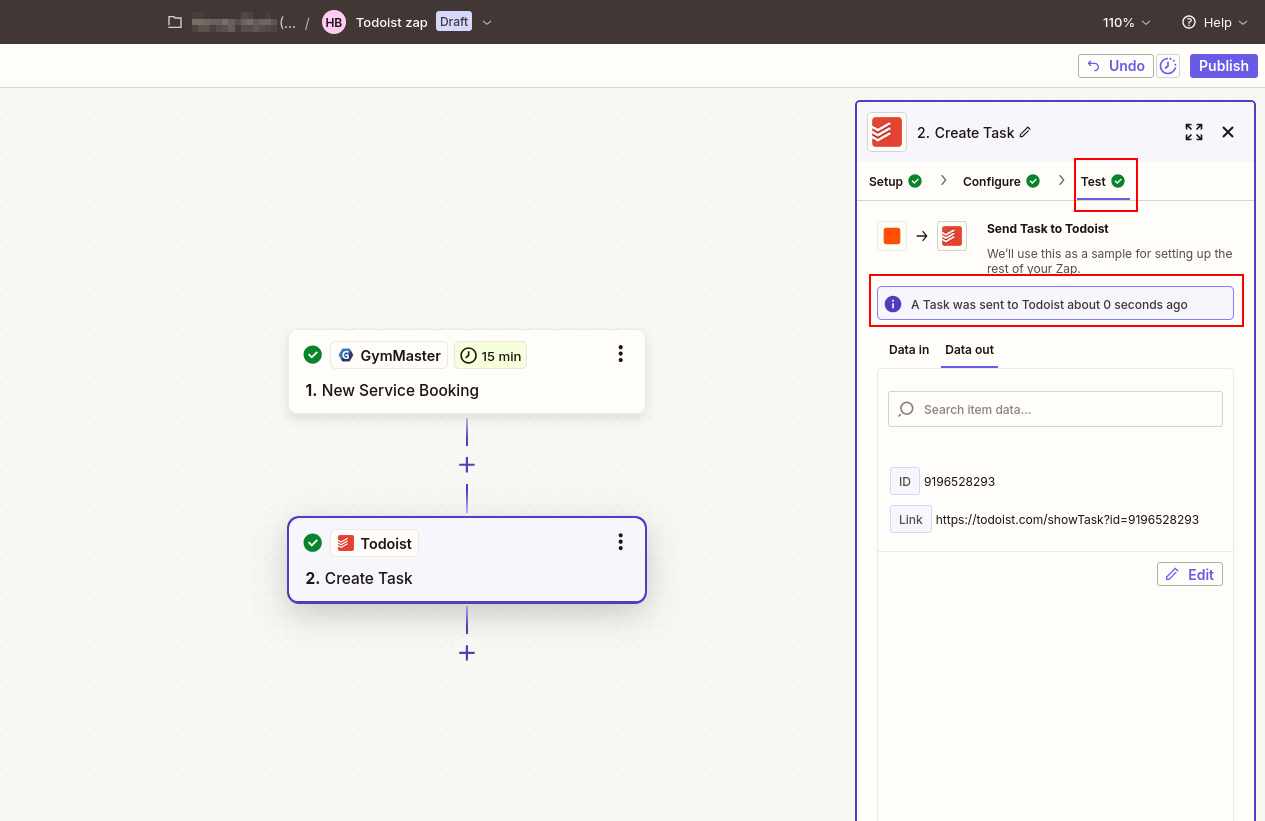1265x821 pixels.
Task: Click pencil icon to rename Create Task
Action: 1025,132
